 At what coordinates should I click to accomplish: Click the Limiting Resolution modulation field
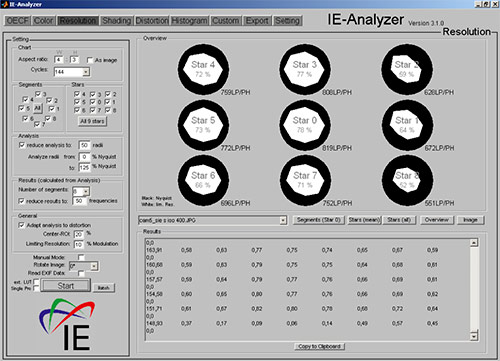79,244
